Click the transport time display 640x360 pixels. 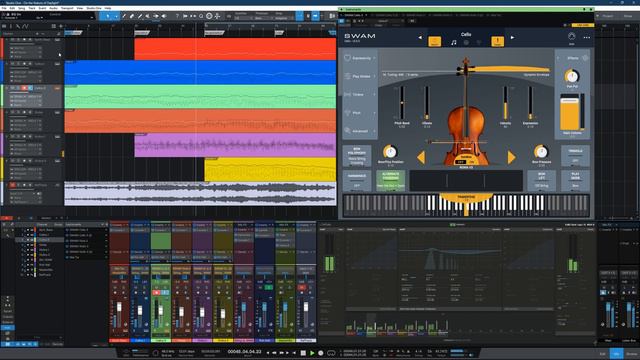(244, 352)
